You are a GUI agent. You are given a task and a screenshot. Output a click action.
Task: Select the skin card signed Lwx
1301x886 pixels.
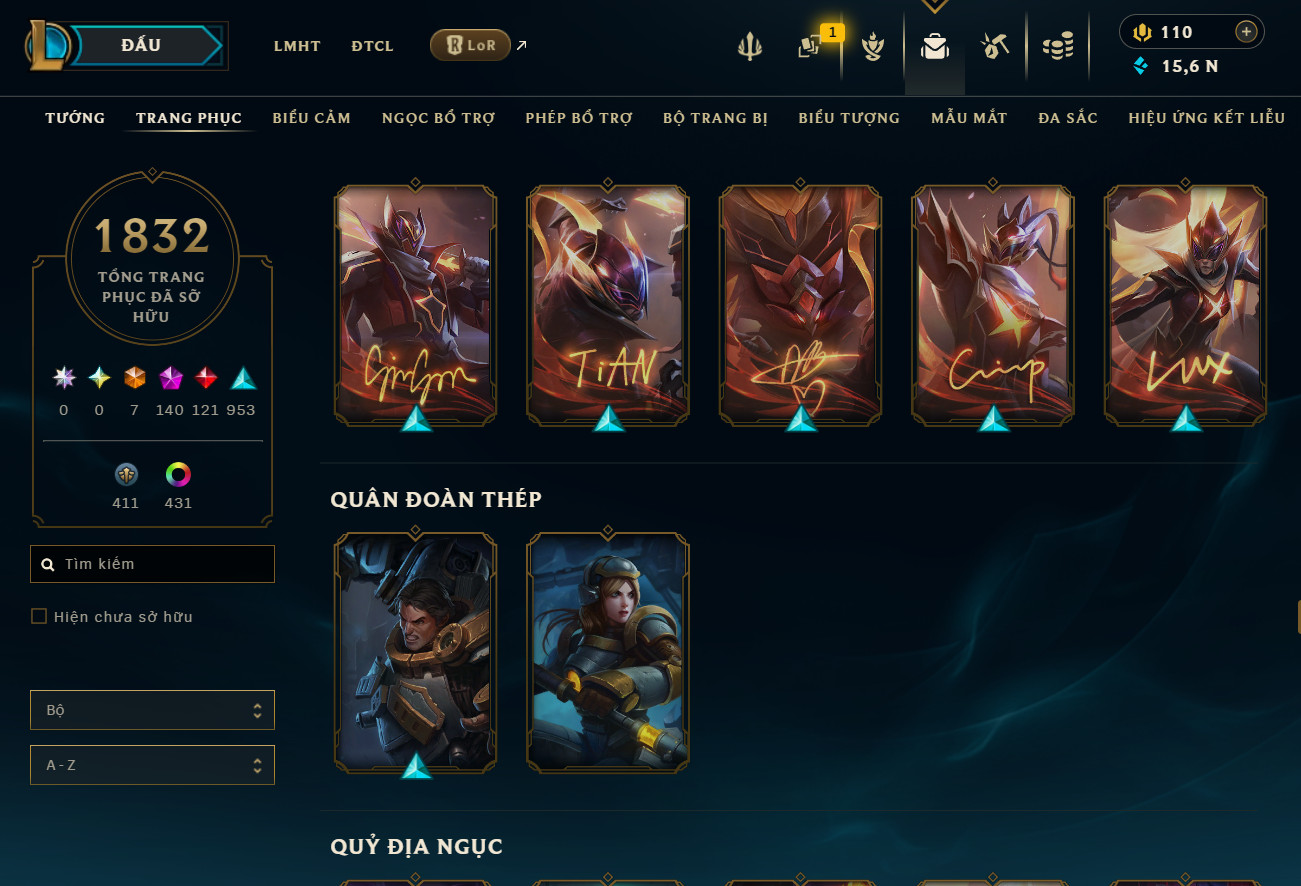1185,305
